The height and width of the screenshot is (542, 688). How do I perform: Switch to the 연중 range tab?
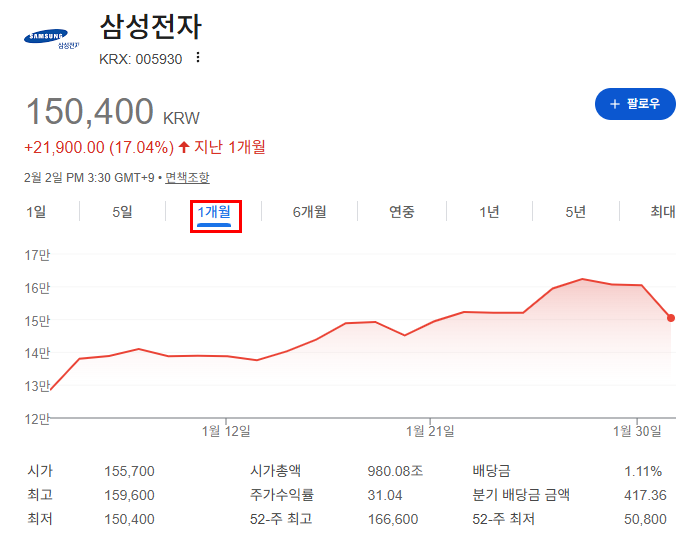(402, 212)
